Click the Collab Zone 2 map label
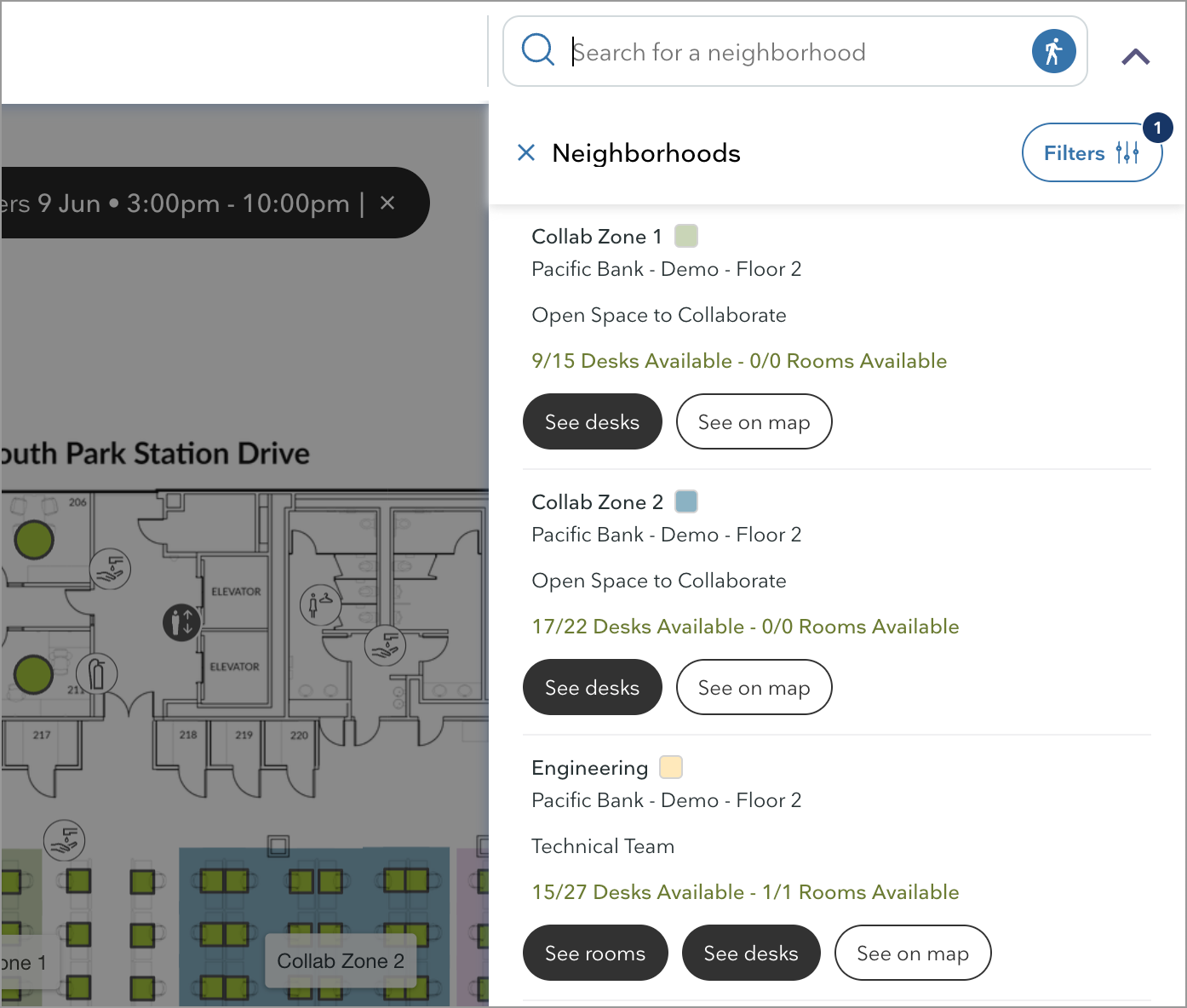 coord(341,961)
